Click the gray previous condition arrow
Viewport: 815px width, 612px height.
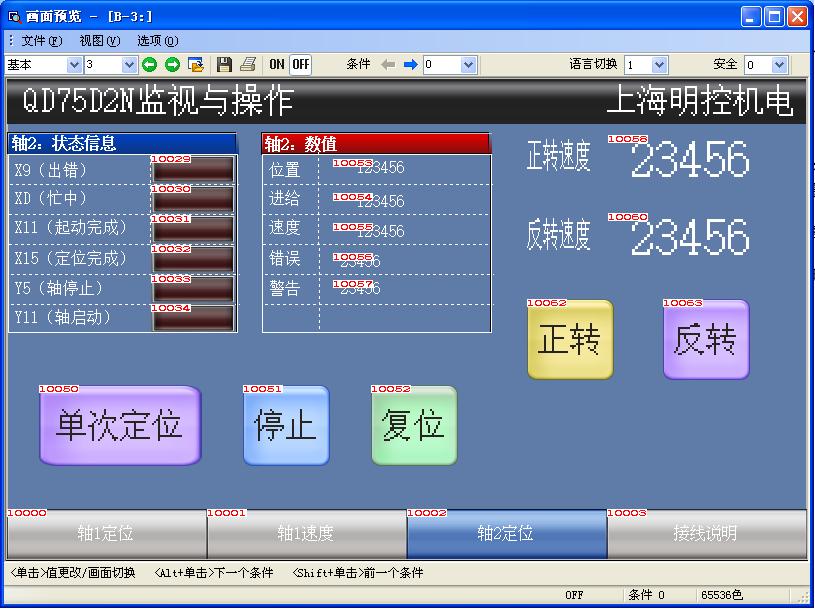[x=388, y=65]
